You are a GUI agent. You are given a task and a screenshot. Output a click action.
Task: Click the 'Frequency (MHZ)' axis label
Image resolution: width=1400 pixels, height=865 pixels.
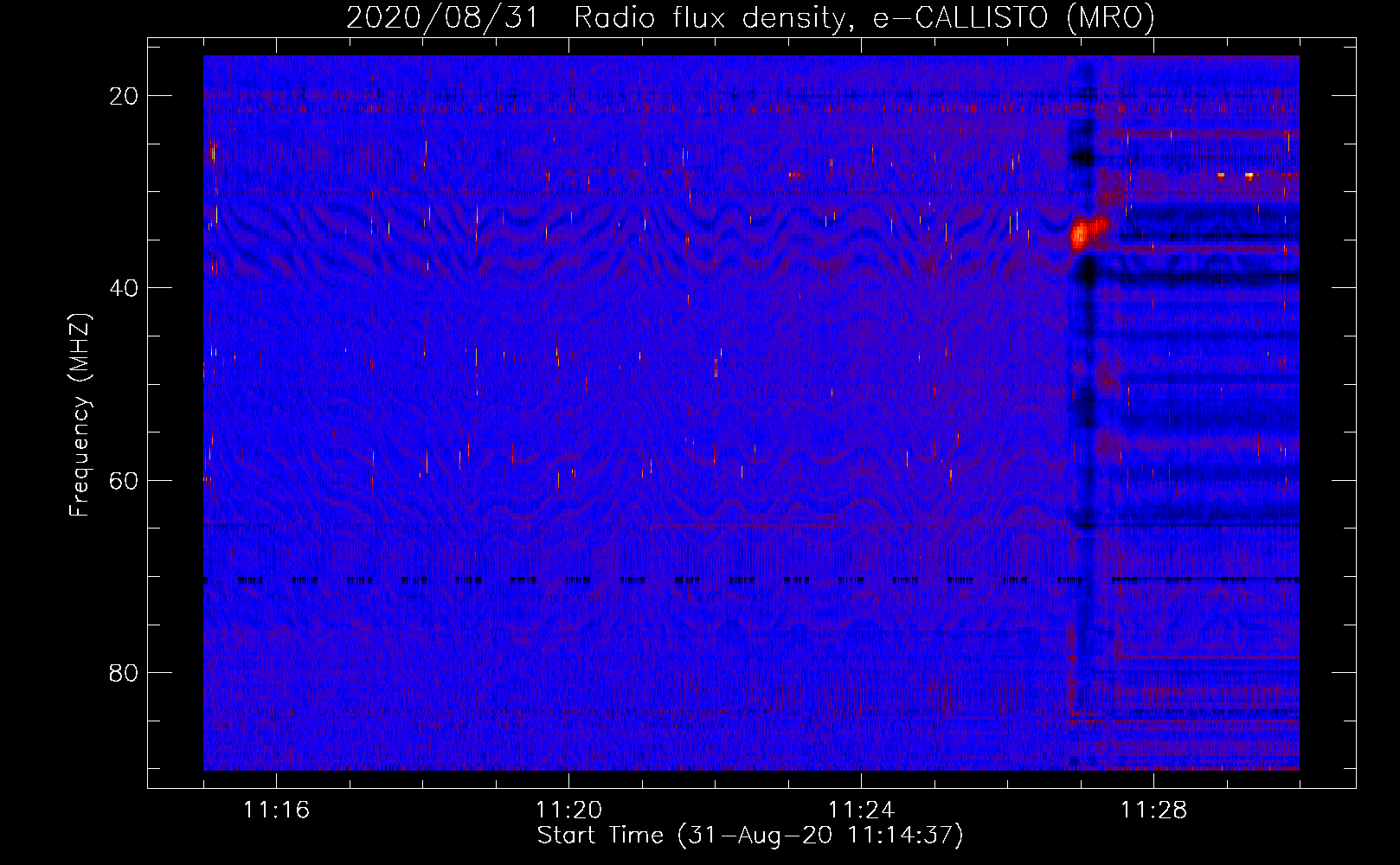(x=79, y=415)
